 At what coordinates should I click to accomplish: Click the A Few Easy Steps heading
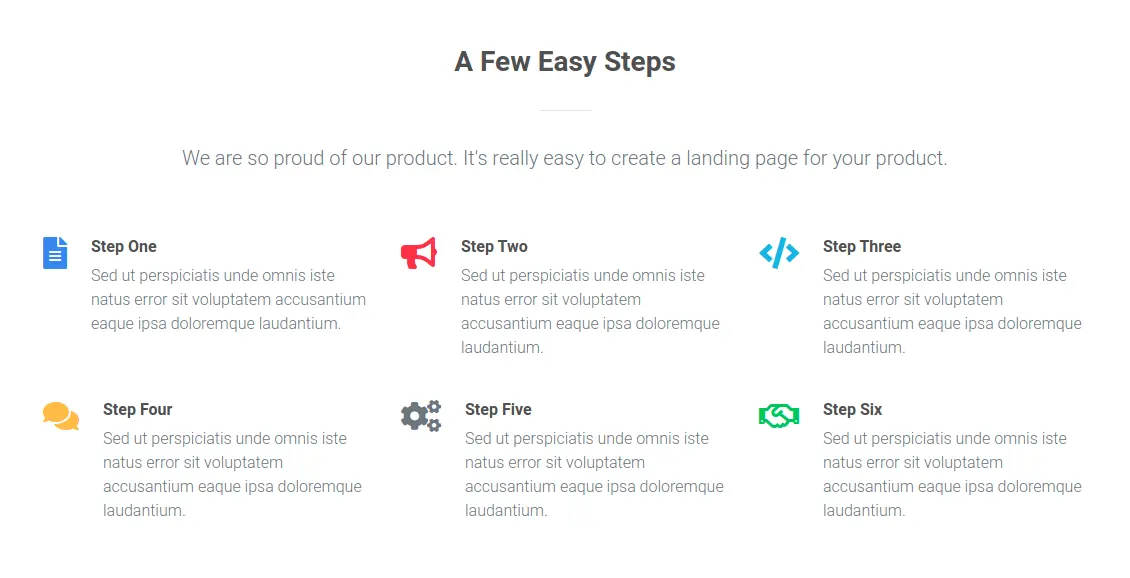click(565, 62)
